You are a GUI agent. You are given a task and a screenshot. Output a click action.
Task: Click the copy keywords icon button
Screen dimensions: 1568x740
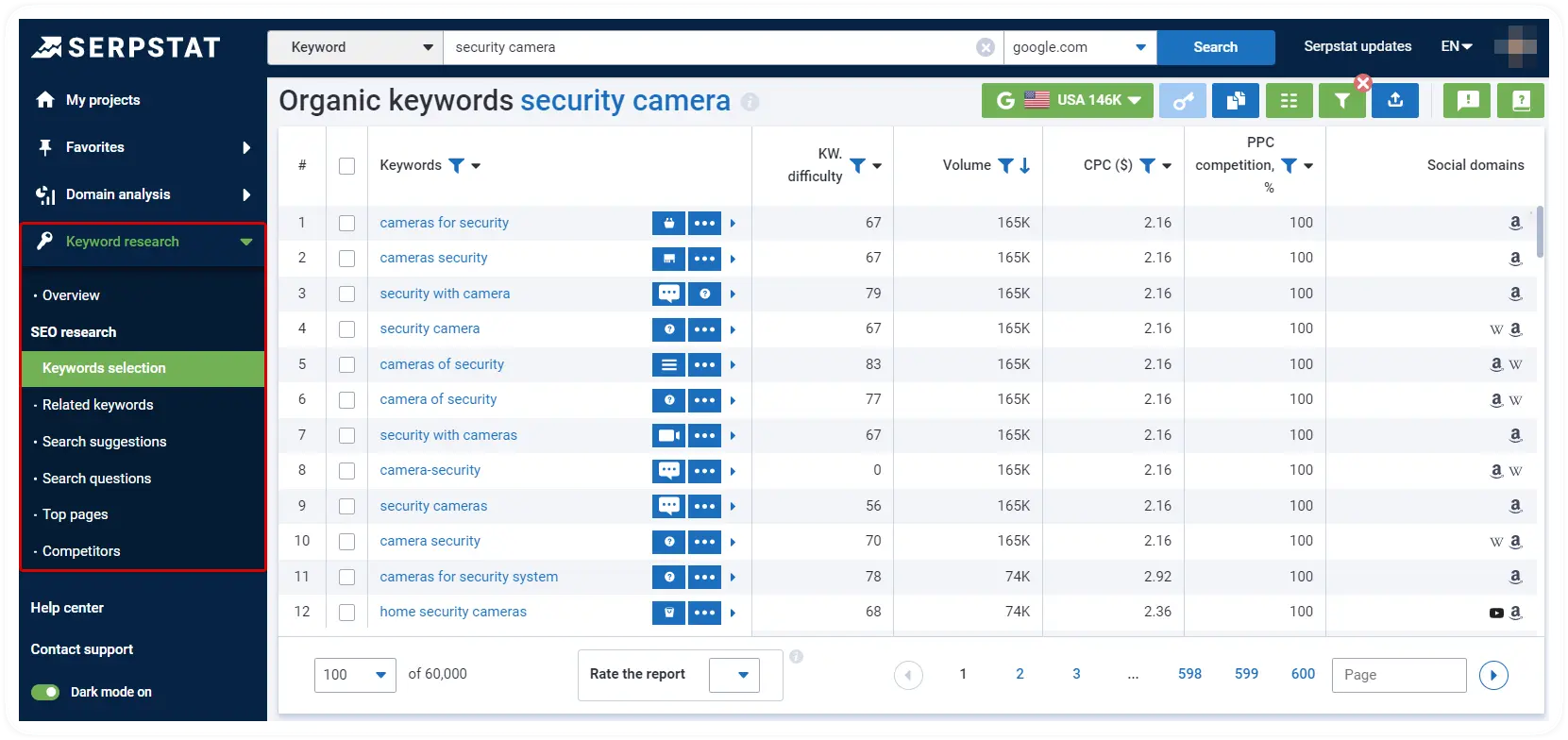point(1236,100)
